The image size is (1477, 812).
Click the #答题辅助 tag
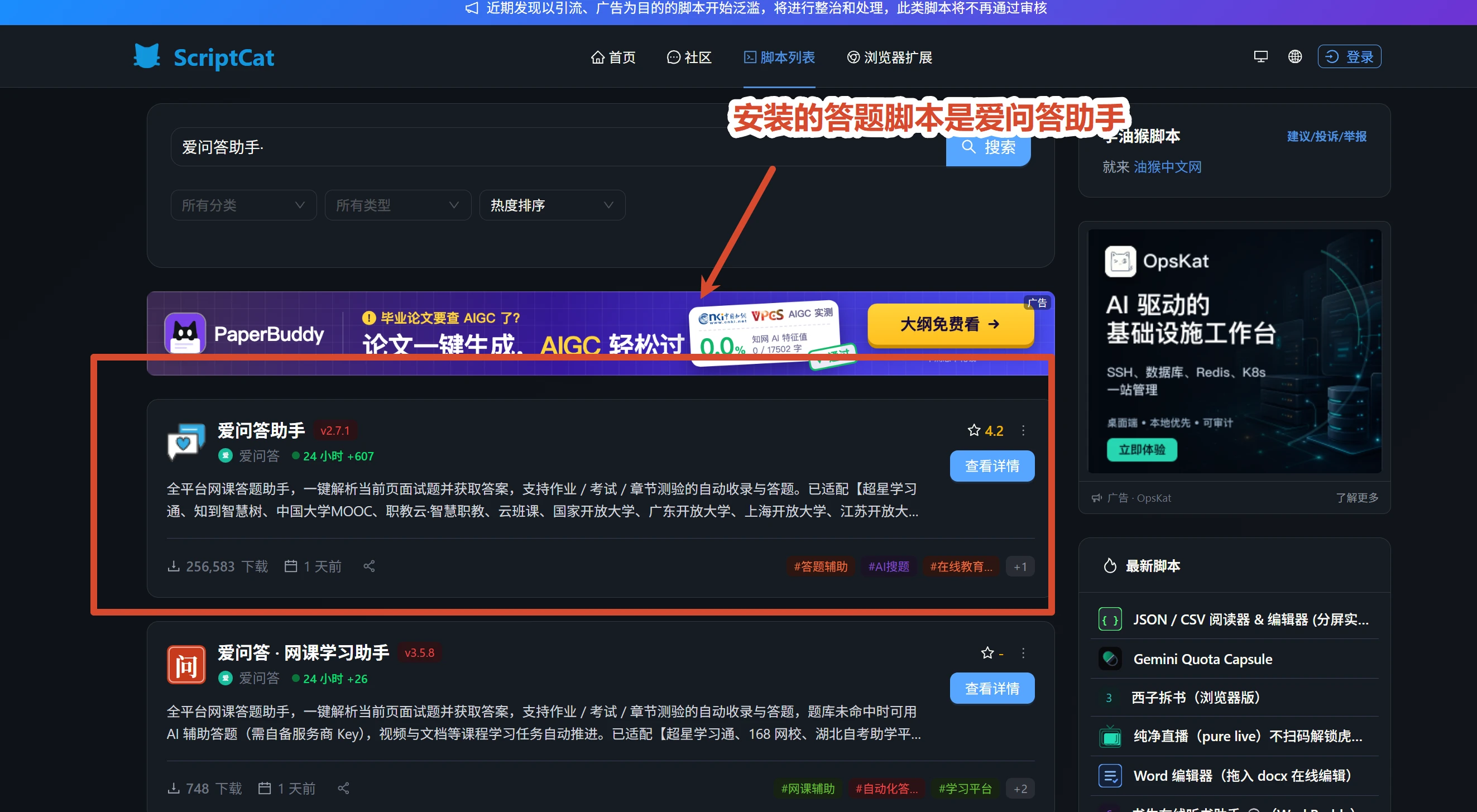(821, 566)
